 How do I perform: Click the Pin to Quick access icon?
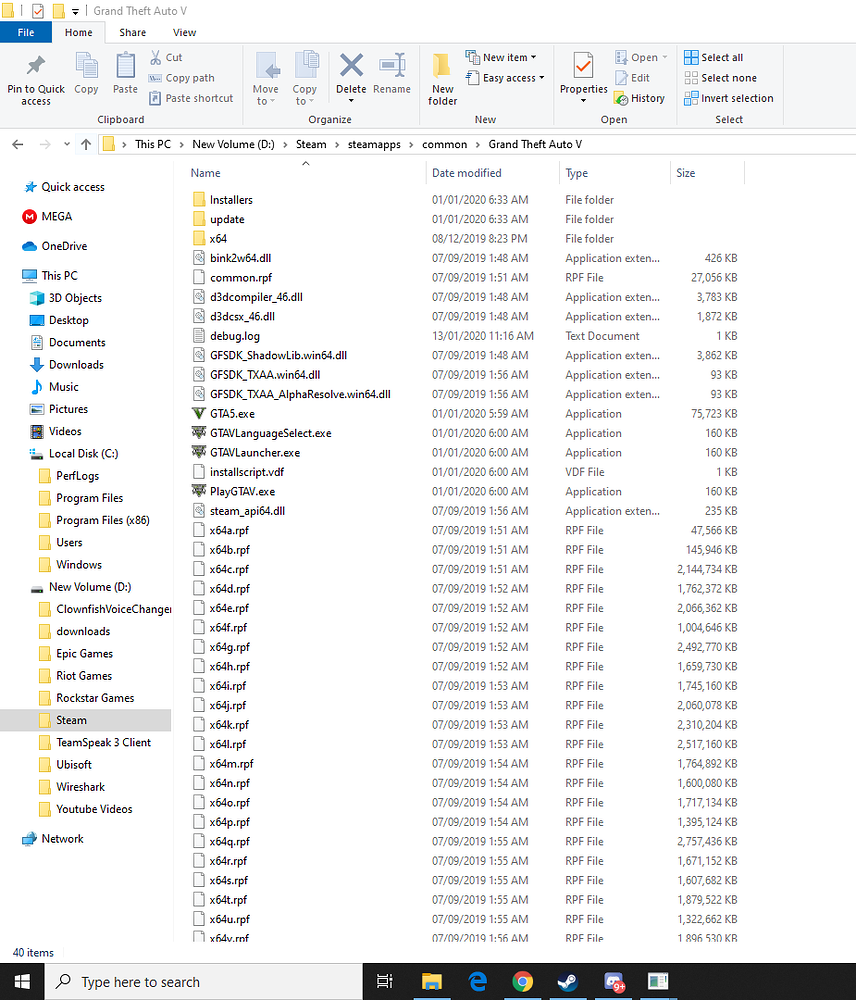[36, 66]
